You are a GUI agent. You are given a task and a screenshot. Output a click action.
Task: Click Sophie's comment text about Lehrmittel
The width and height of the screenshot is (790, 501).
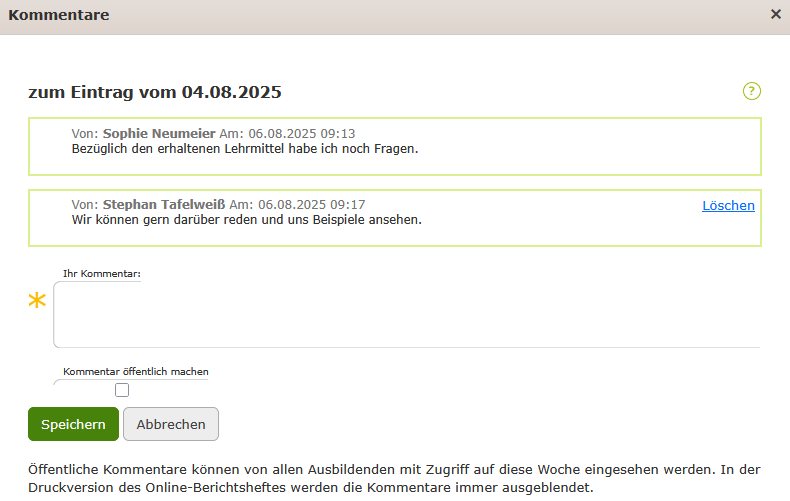[244, 148]
